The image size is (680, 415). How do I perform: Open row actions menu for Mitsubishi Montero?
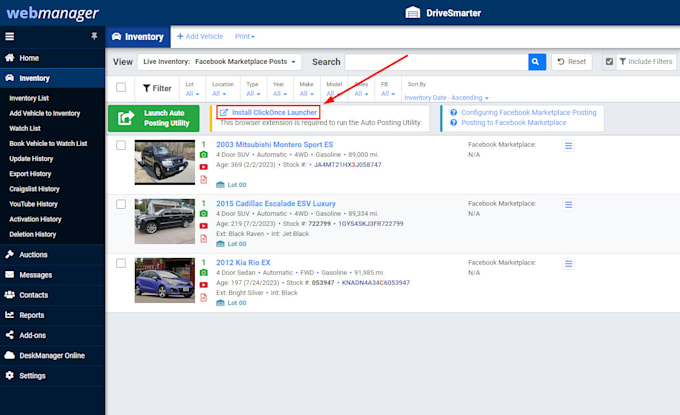point(569,146)
